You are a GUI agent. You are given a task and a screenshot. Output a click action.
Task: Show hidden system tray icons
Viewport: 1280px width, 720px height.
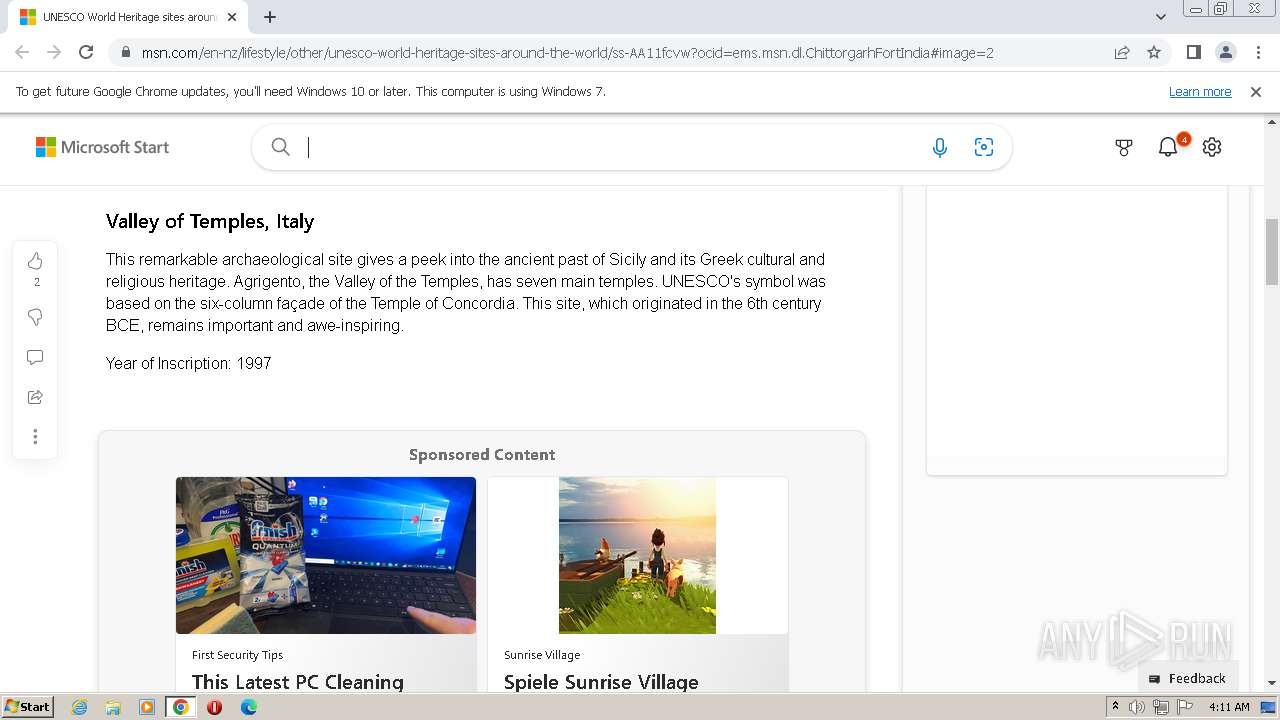tap(1115, 707)
